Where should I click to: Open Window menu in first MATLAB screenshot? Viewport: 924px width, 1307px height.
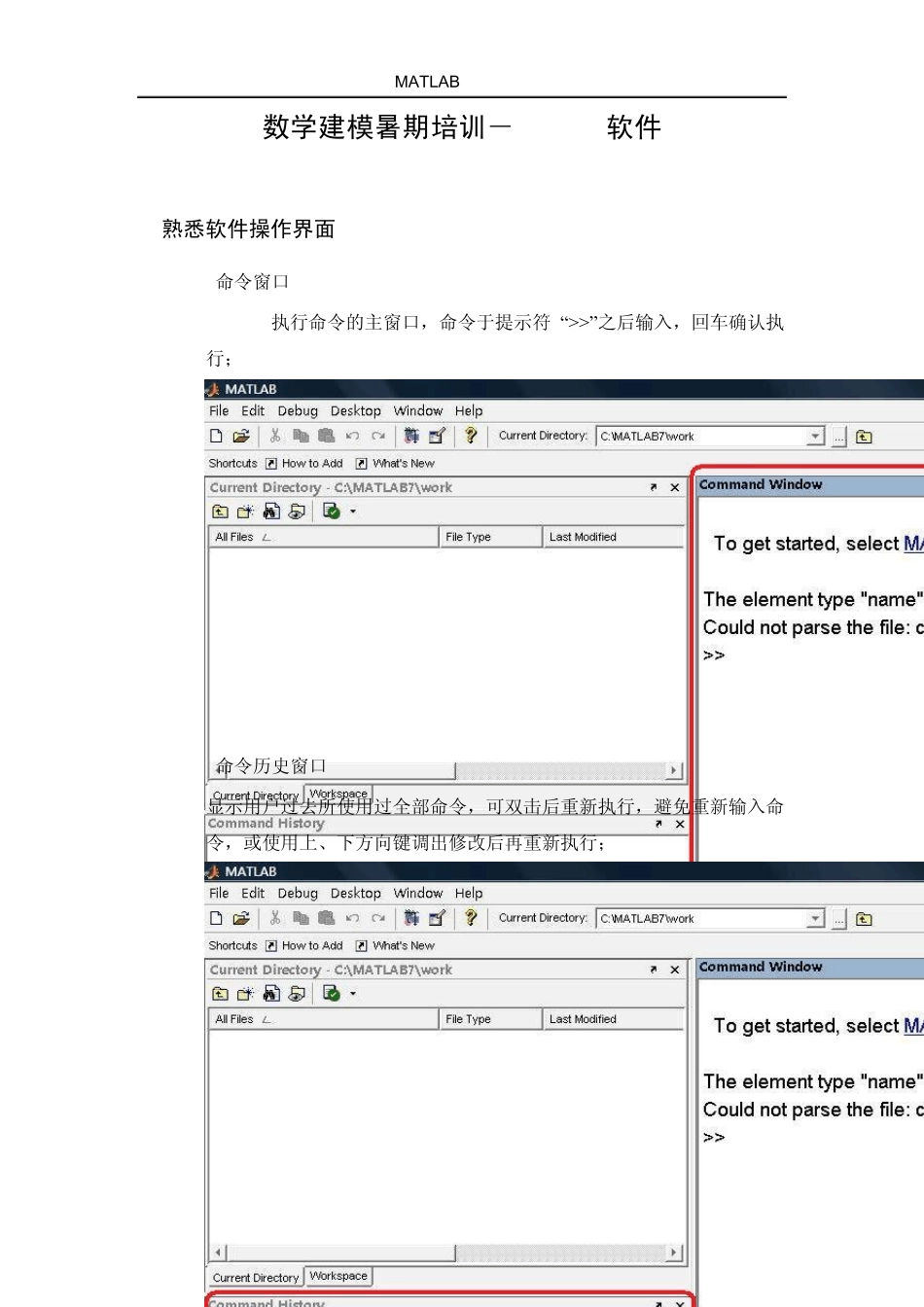[x=418, y=410]
